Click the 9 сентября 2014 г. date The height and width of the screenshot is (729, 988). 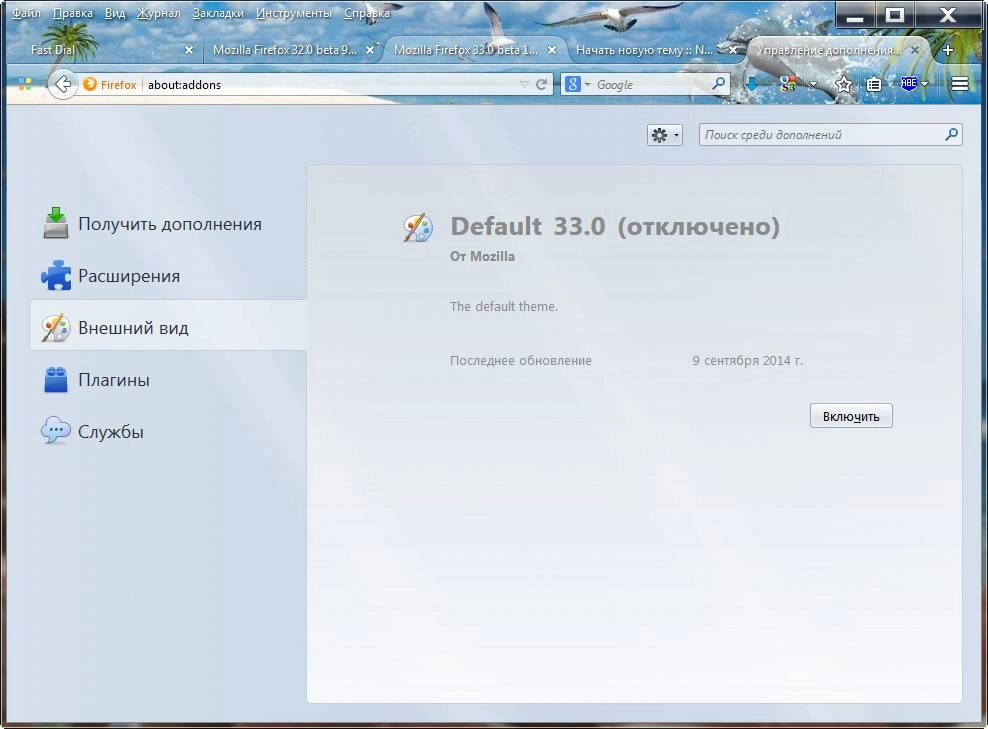pos(747,360)
